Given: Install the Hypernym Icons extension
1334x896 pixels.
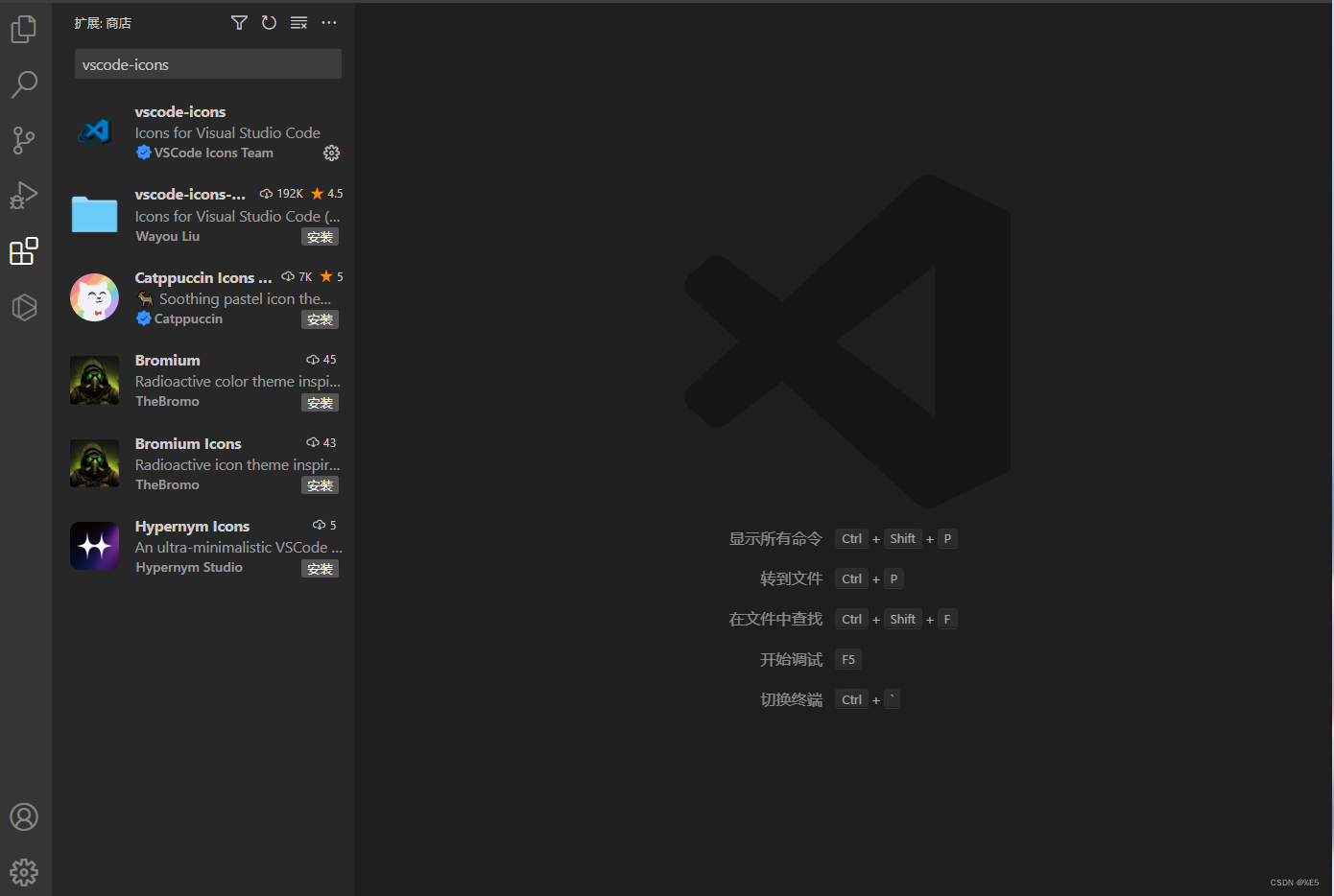Looking at the screenshot, I should pos(321,569).
